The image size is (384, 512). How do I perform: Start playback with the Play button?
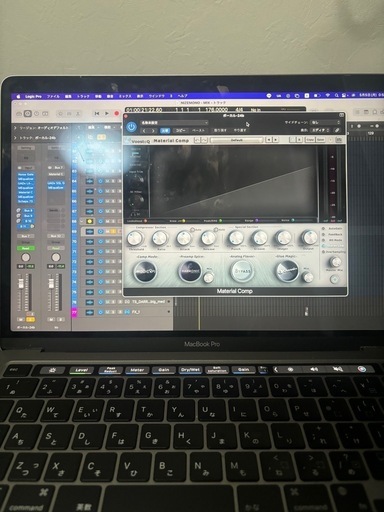coord(107,114)
